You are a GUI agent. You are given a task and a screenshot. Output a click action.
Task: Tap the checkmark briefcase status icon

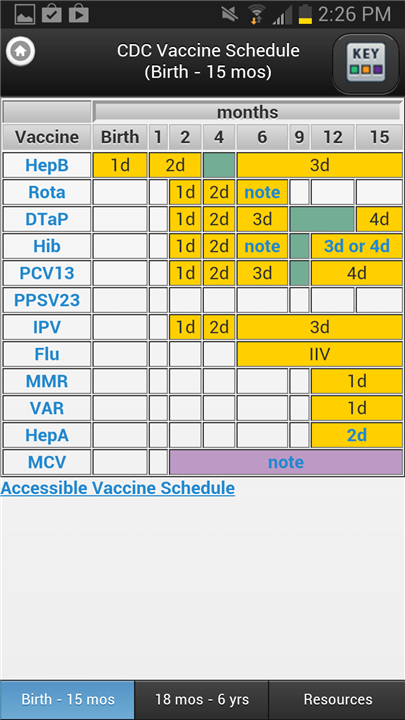coord(51,14)
